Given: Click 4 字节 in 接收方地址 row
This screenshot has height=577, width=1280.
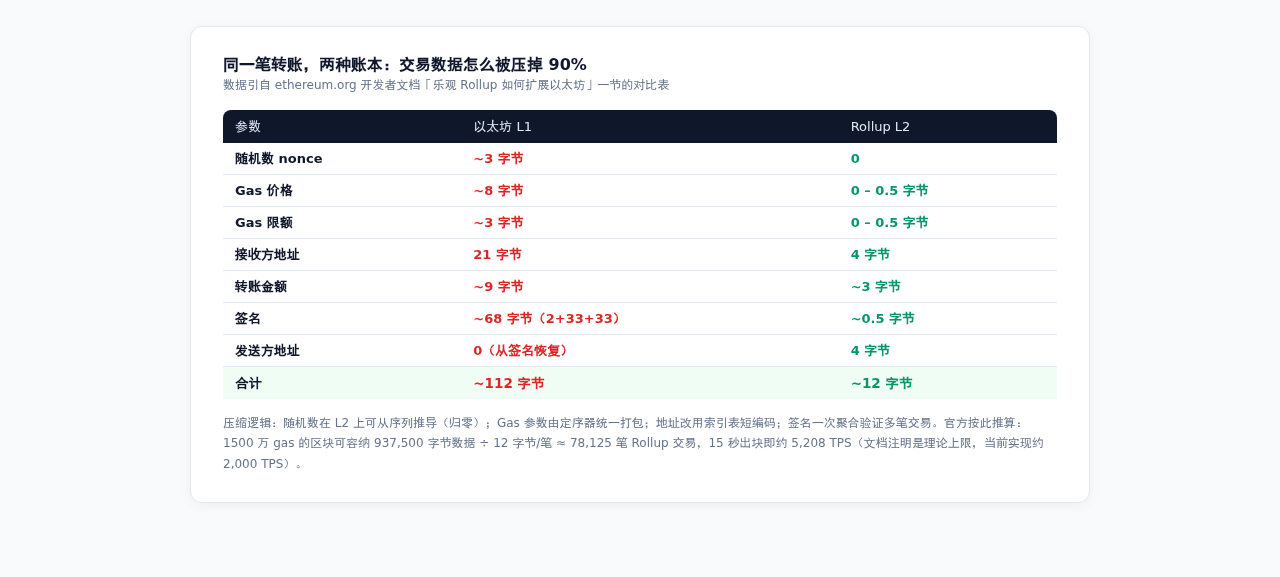Looking at the screenshot, I should (x=870, y=255).
